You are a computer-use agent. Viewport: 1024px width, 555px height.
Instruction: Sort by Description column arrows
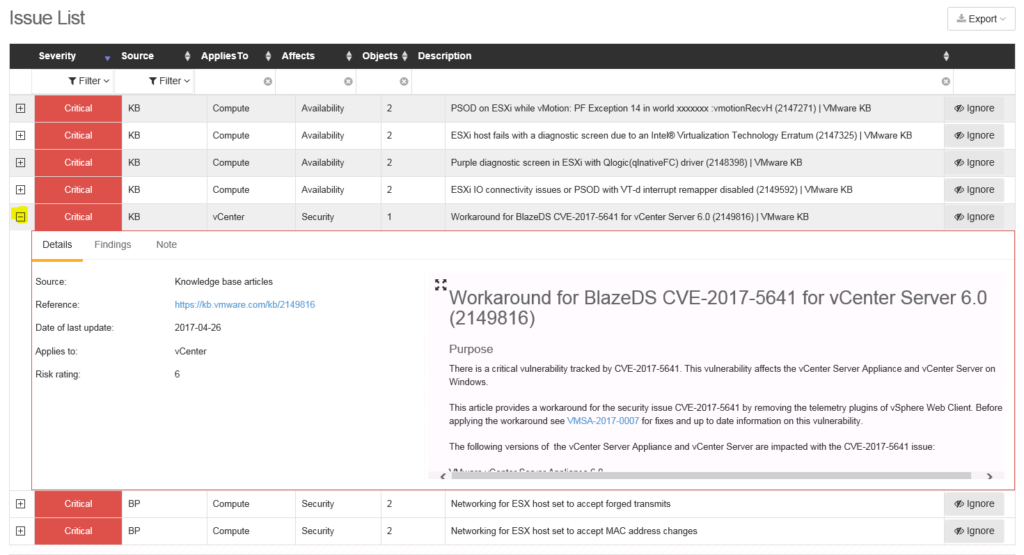click(x=946, y=56)
